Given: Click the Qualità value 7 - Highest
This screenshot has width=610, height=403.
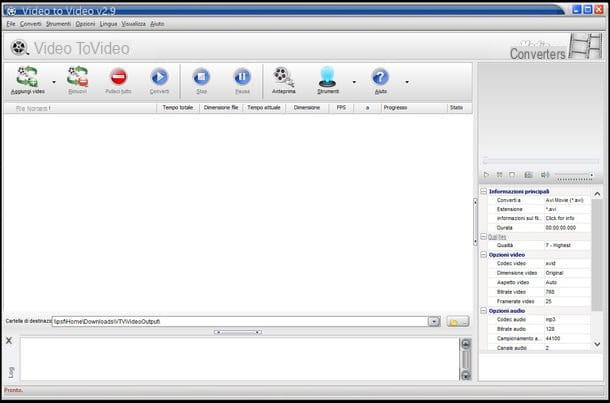Looking at the screenshot, I should [x=558, y=245].
